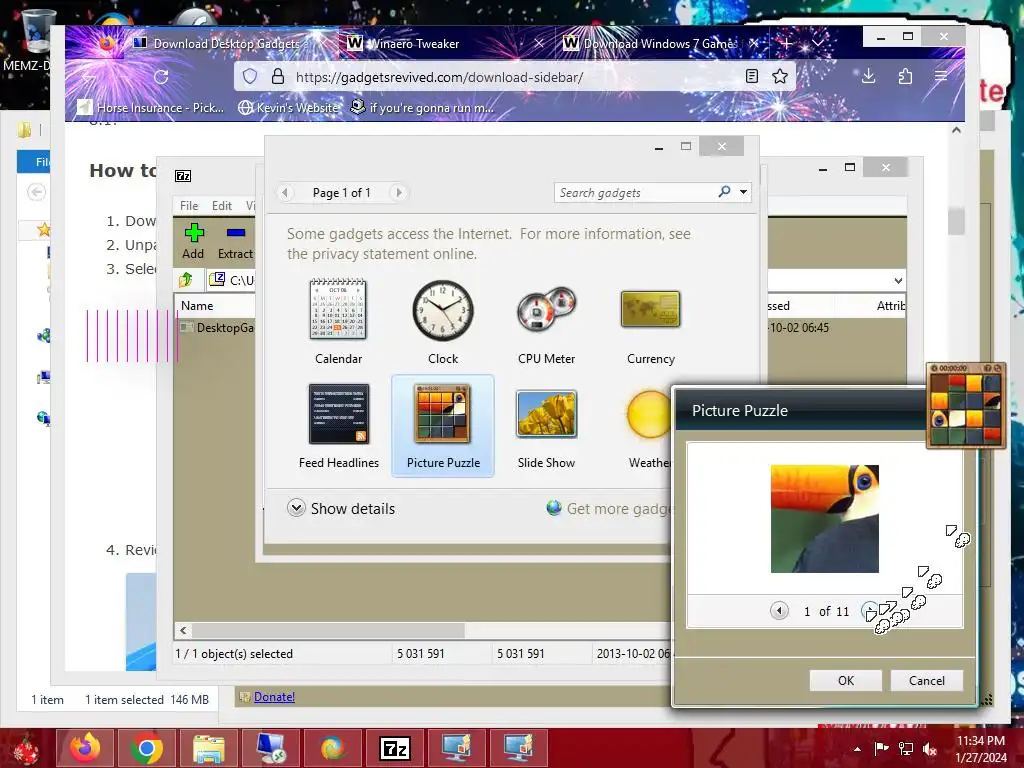The height and width of the screenshot is (768, 1024).
Task: Open "if you're gonna run m..." bookmark
Action: 422,108
